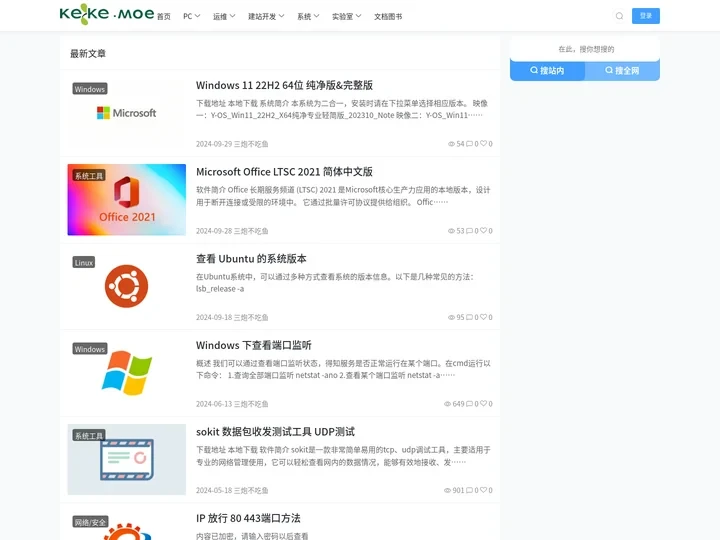Click author 三炮不吃鱼 dated 2024-09-29

coord(251,144)
